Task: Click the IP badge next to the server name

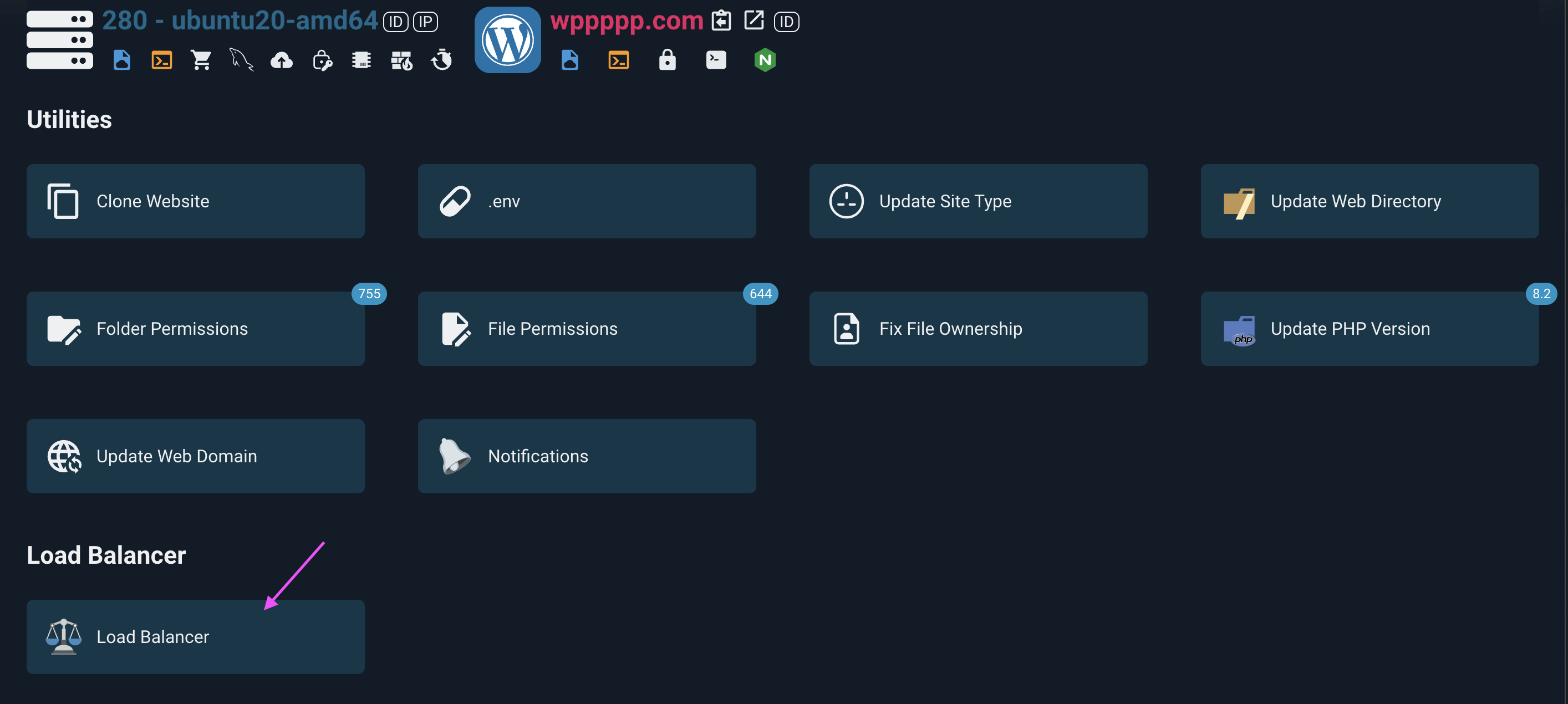Action: click(x=425, y=21)
